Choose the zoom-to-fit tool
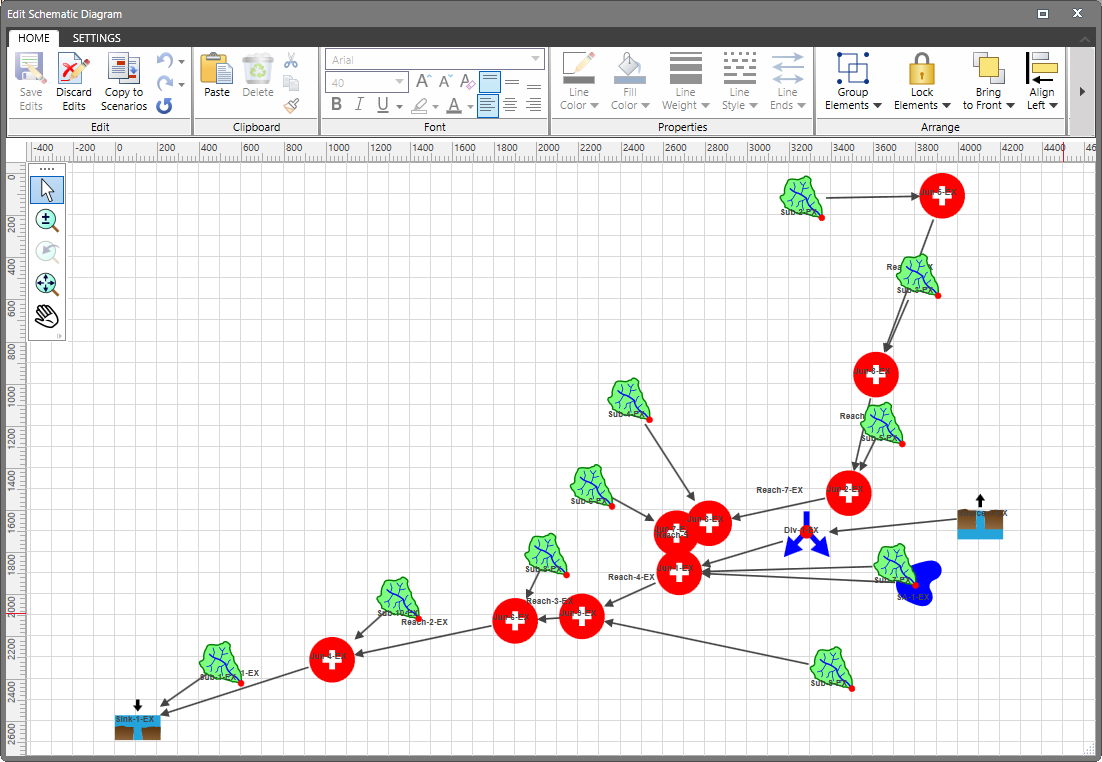Screen dimensions: 1102x762 46,284
